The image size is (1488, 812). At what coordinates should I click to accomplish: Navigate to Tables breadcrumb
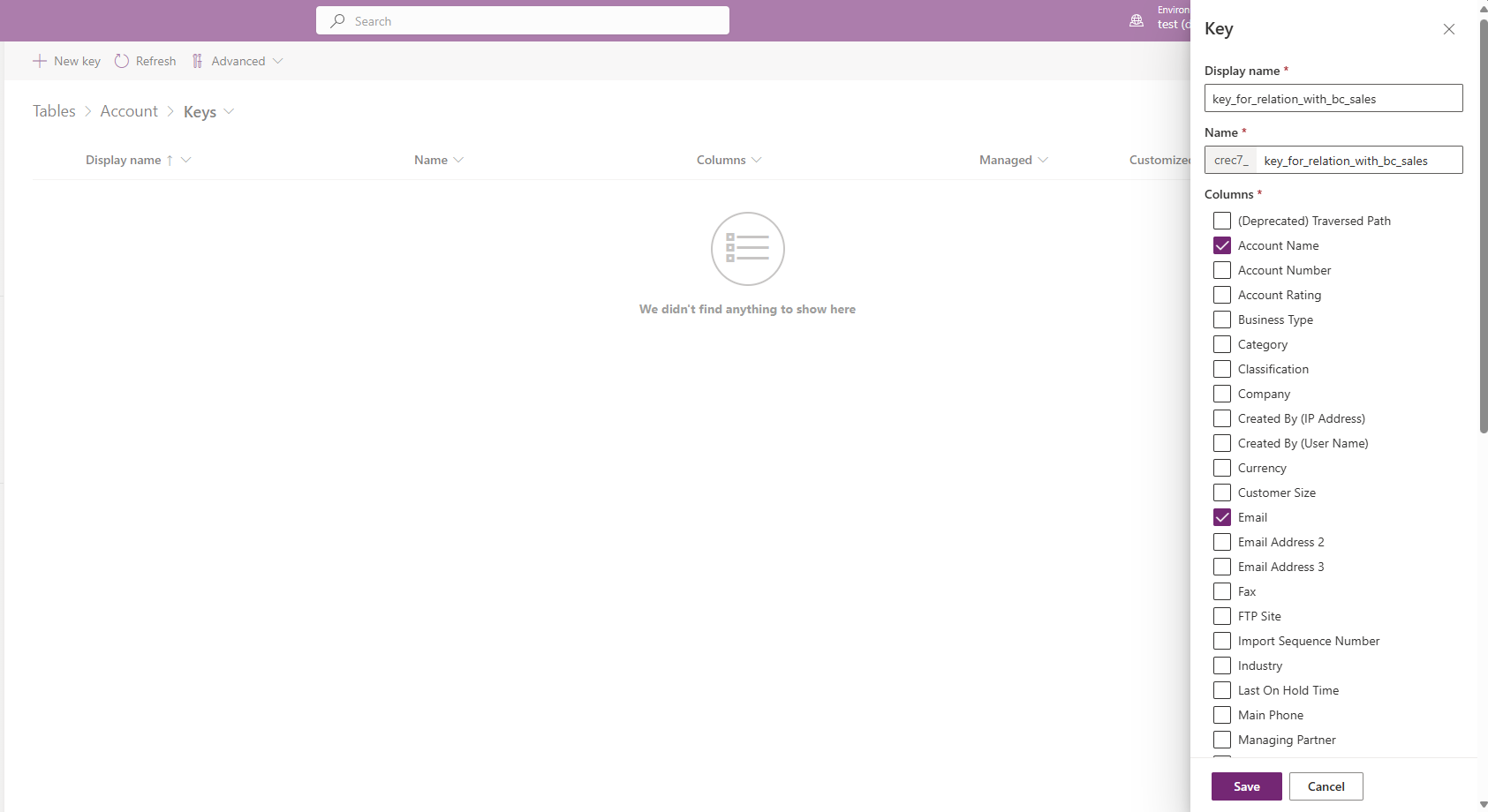pyautogui.click(x=54, y=111)
